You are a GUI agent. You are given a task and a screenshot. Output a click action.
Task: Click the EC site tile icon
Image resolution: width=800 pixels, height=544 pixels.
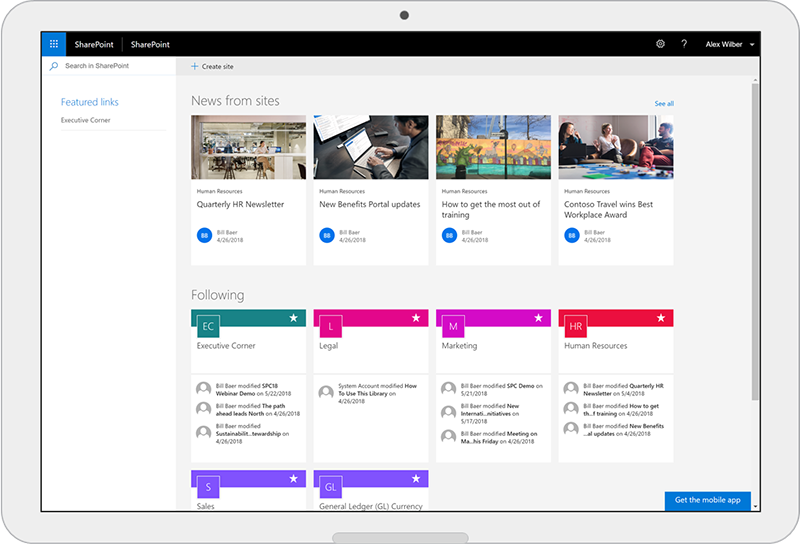(208, 326)
